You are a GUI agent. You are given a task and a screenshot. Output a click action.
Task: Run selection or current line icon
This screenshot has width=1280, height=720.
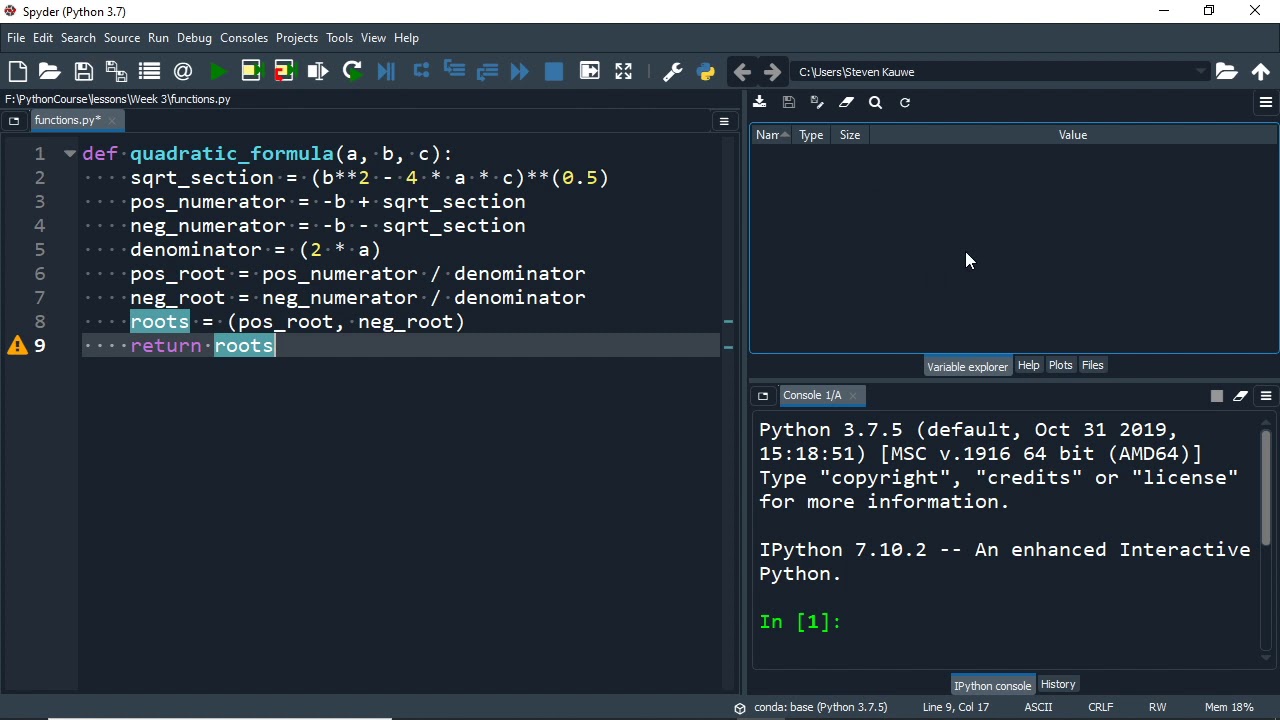[318, 72]
